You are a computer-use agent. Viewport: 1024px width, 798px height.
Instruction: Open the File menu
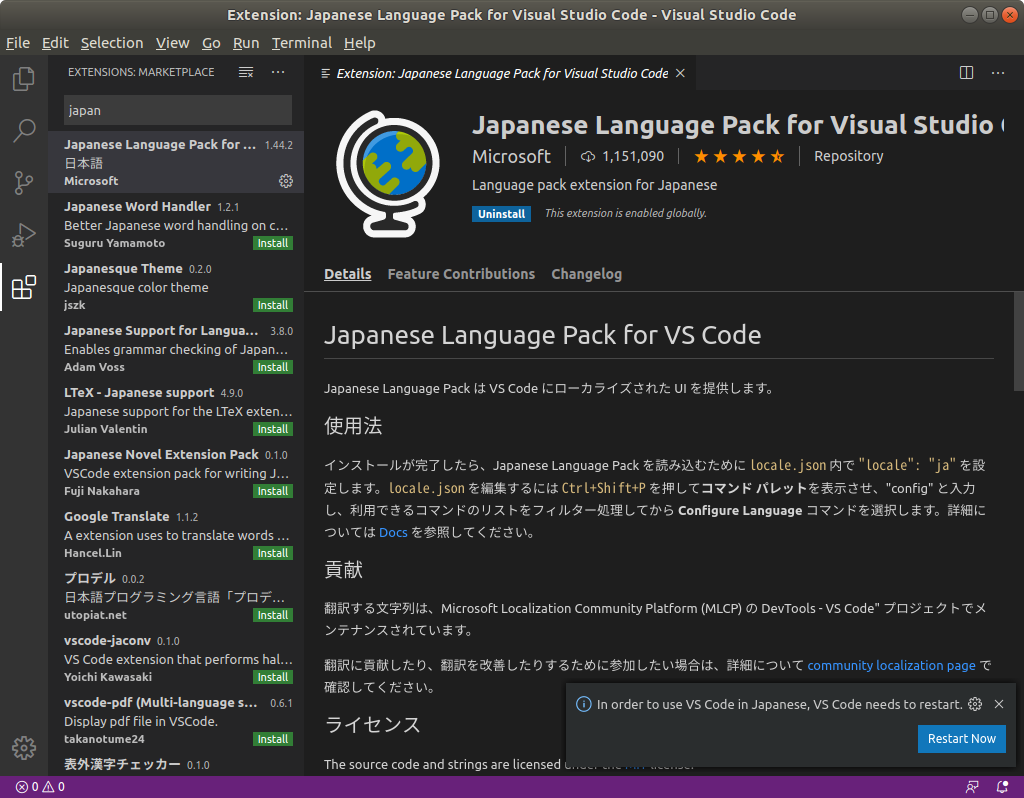click(18, 43)
